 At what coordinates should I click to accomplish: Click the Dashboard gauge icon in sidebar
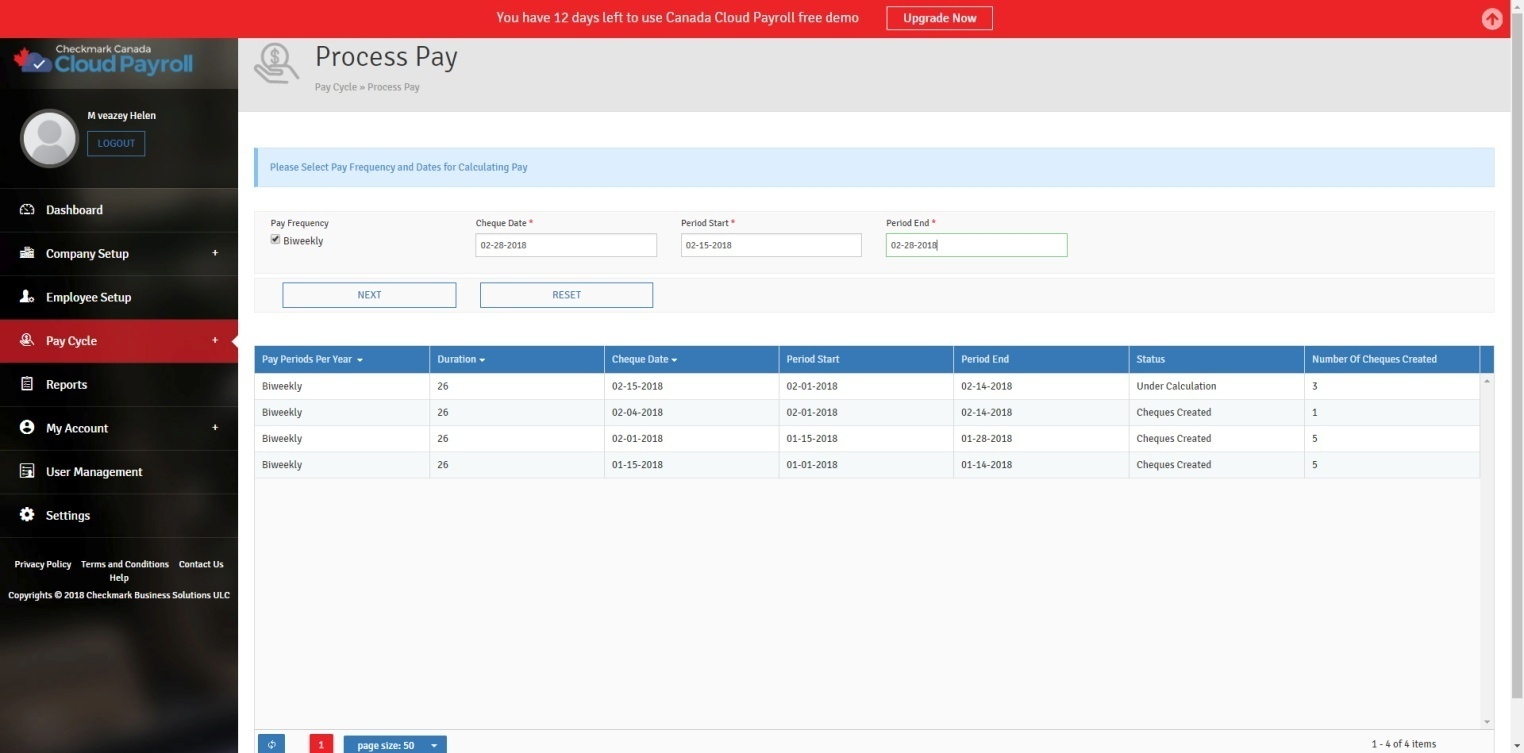27,210
